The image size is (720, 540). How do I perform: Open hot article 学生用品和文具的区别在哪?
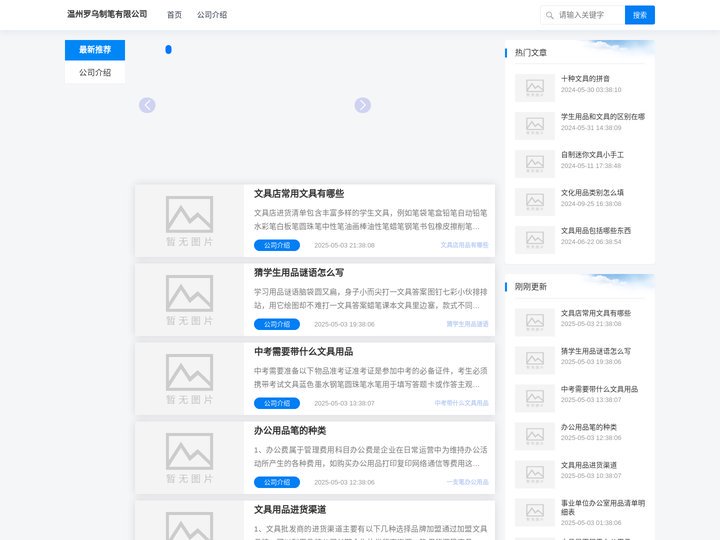602,117
